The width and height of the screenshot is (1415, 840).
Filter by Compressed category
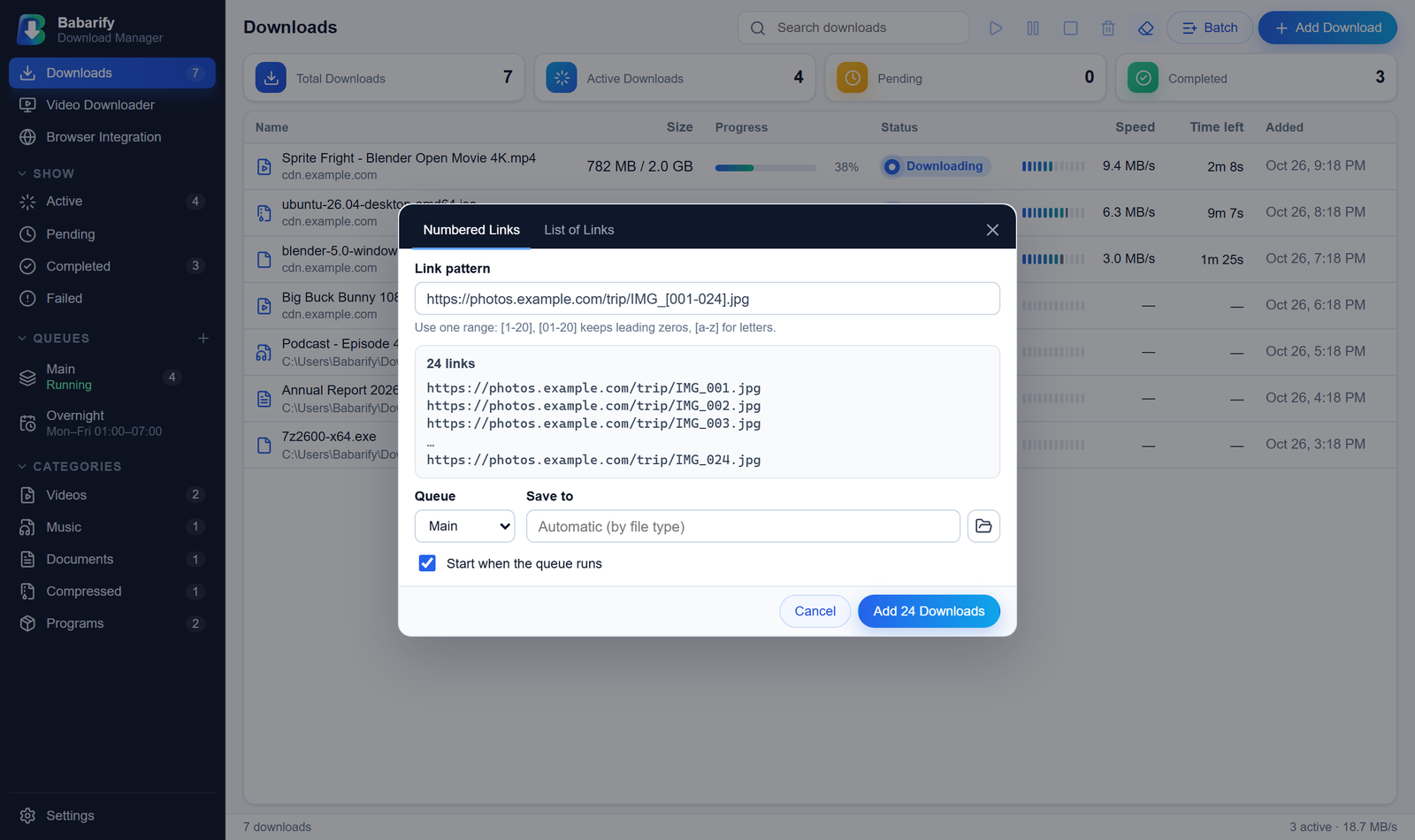pos(112,592)
